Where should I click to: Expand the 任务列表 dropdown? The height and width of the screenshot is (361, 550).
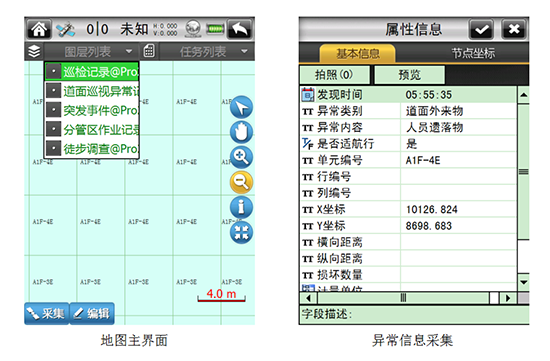[x=244, y=52]
